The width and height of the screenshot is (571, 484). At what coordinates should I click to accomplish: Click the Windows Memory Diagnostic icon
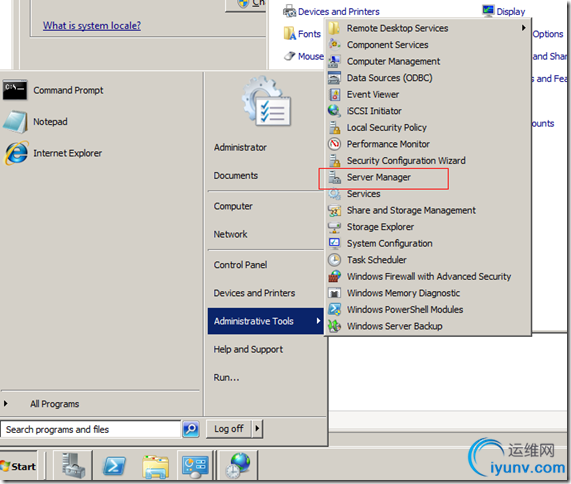(x=334, y=293)
